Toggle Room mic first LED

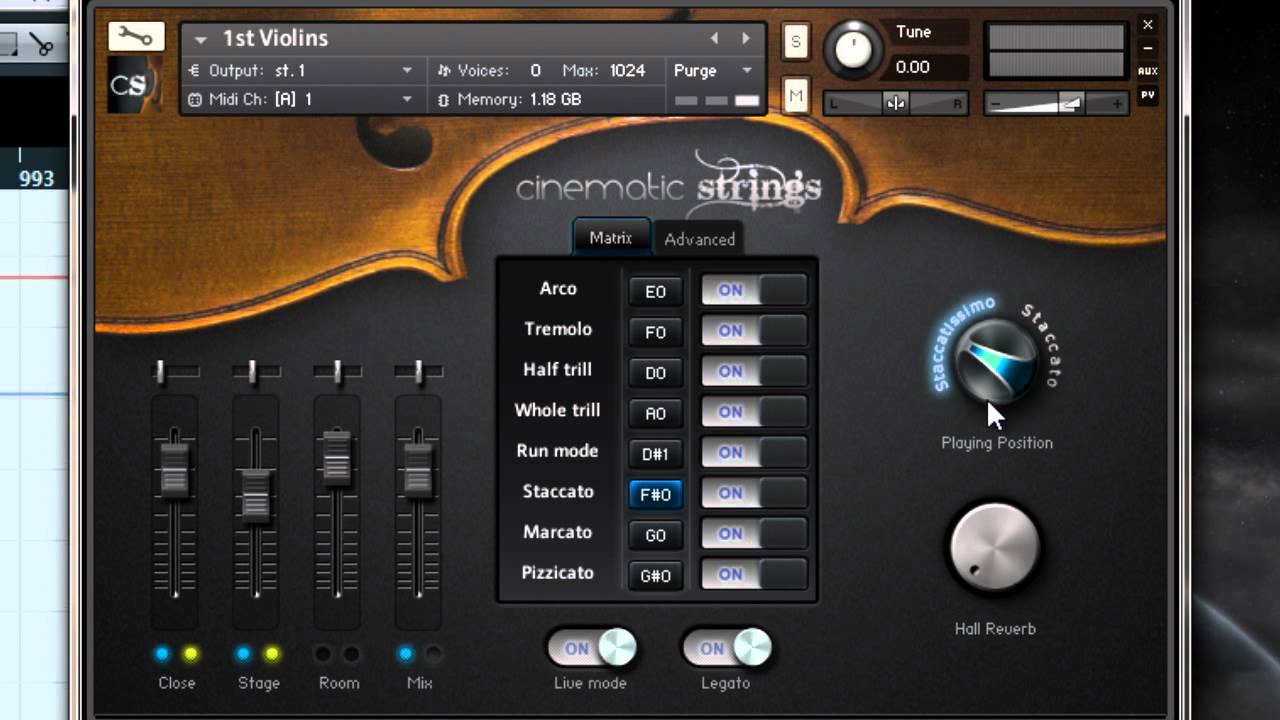coord(323,654)
